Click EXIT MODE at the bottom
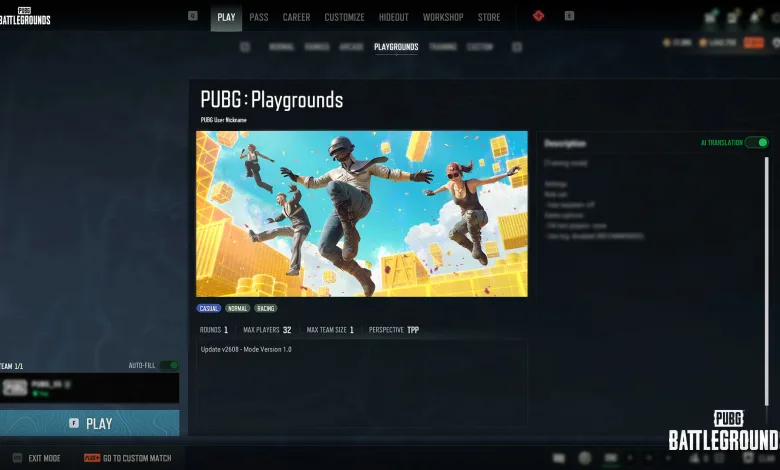Viewport: 780px width, 470px height. [x=44, y=458]
